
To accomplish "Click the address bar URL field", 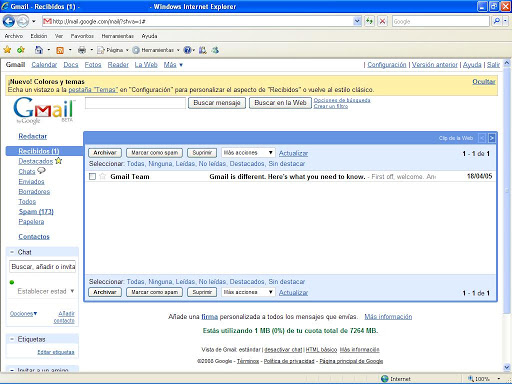I will [198, 21].
